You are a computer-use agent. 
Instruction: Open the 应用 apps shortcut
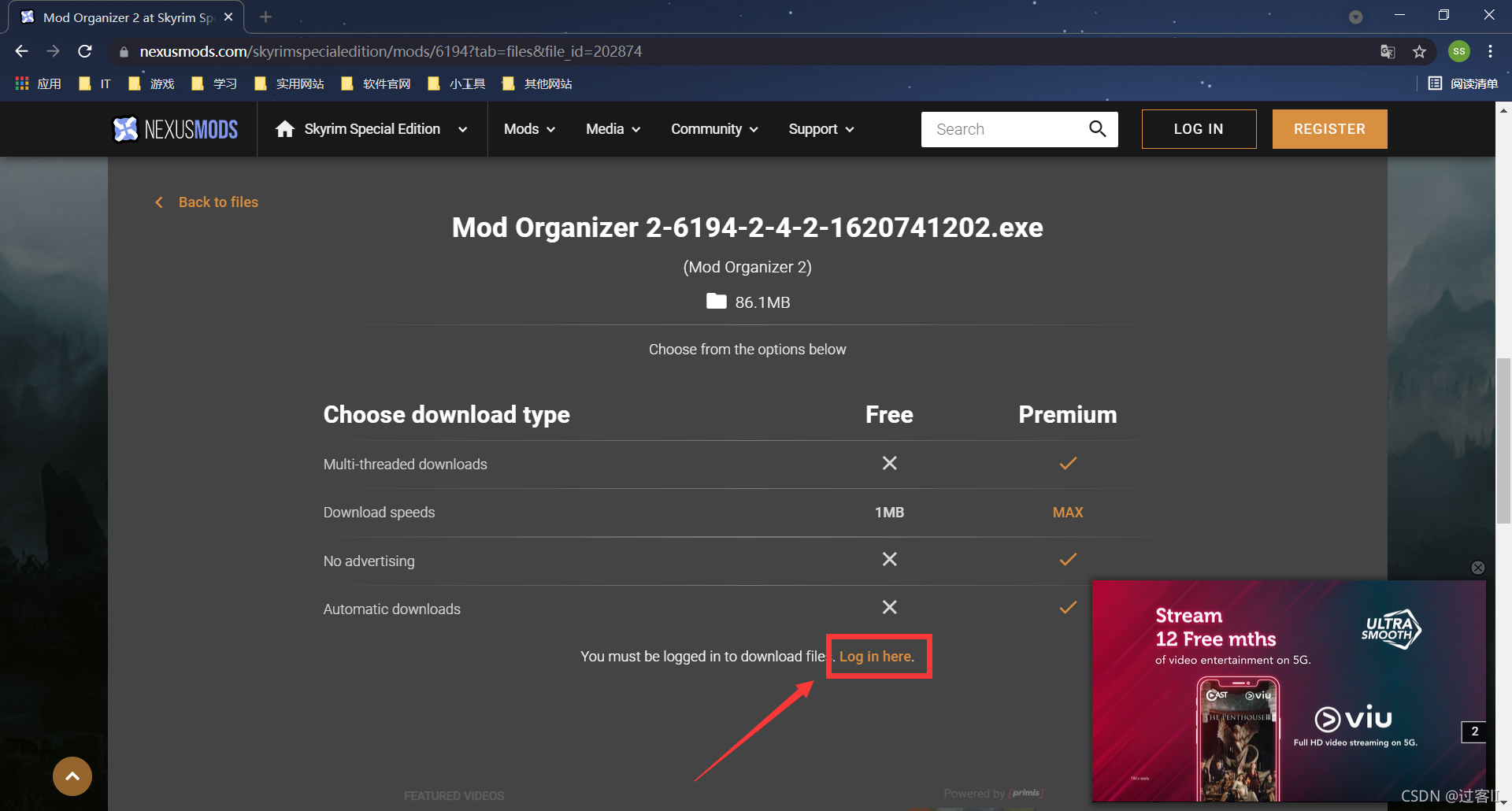(38, 83)
